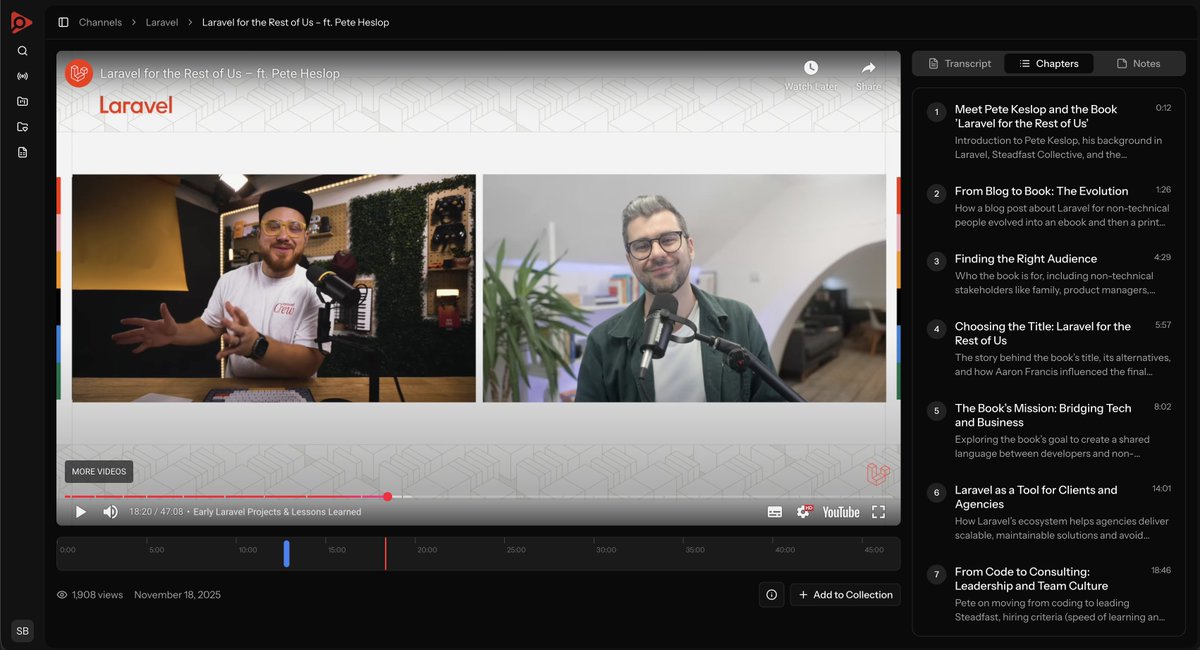
Task: Open the search icon in the sidebar
Action: tap(22, 51)
